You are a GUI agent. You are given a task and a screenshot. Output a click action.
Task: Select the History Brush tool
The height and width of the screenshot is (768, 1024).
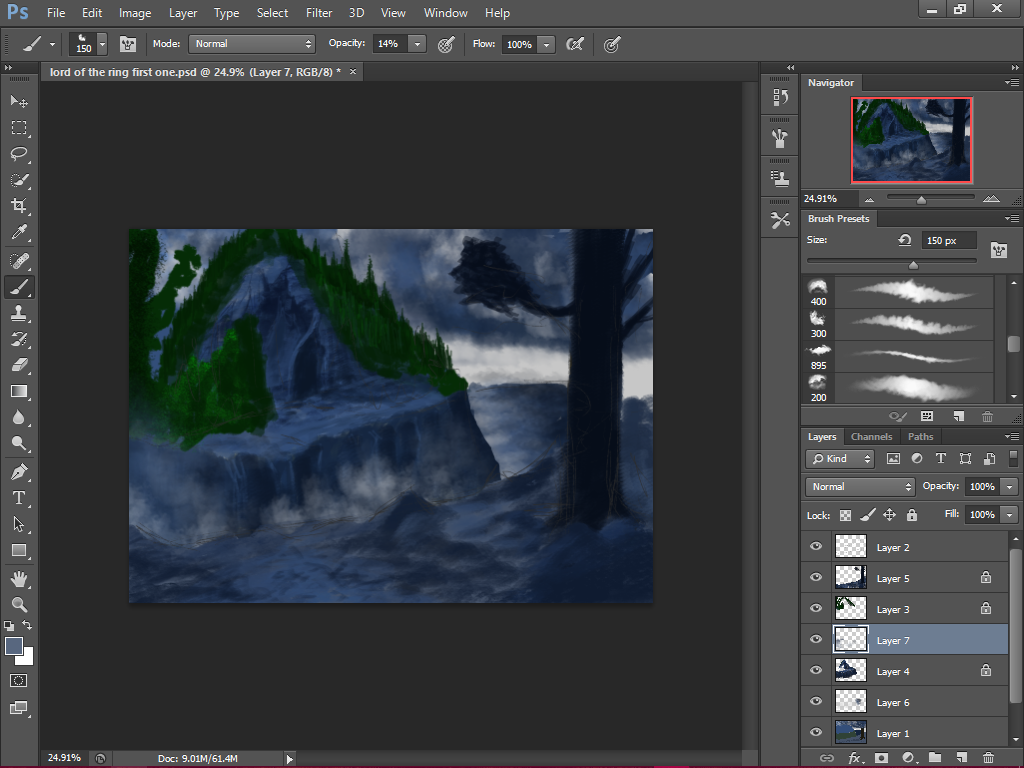(19, 339)
